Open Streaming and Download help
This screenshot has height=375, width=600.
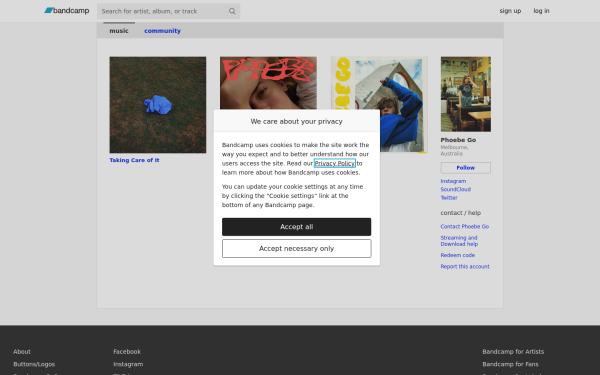[x=459, y=241]
